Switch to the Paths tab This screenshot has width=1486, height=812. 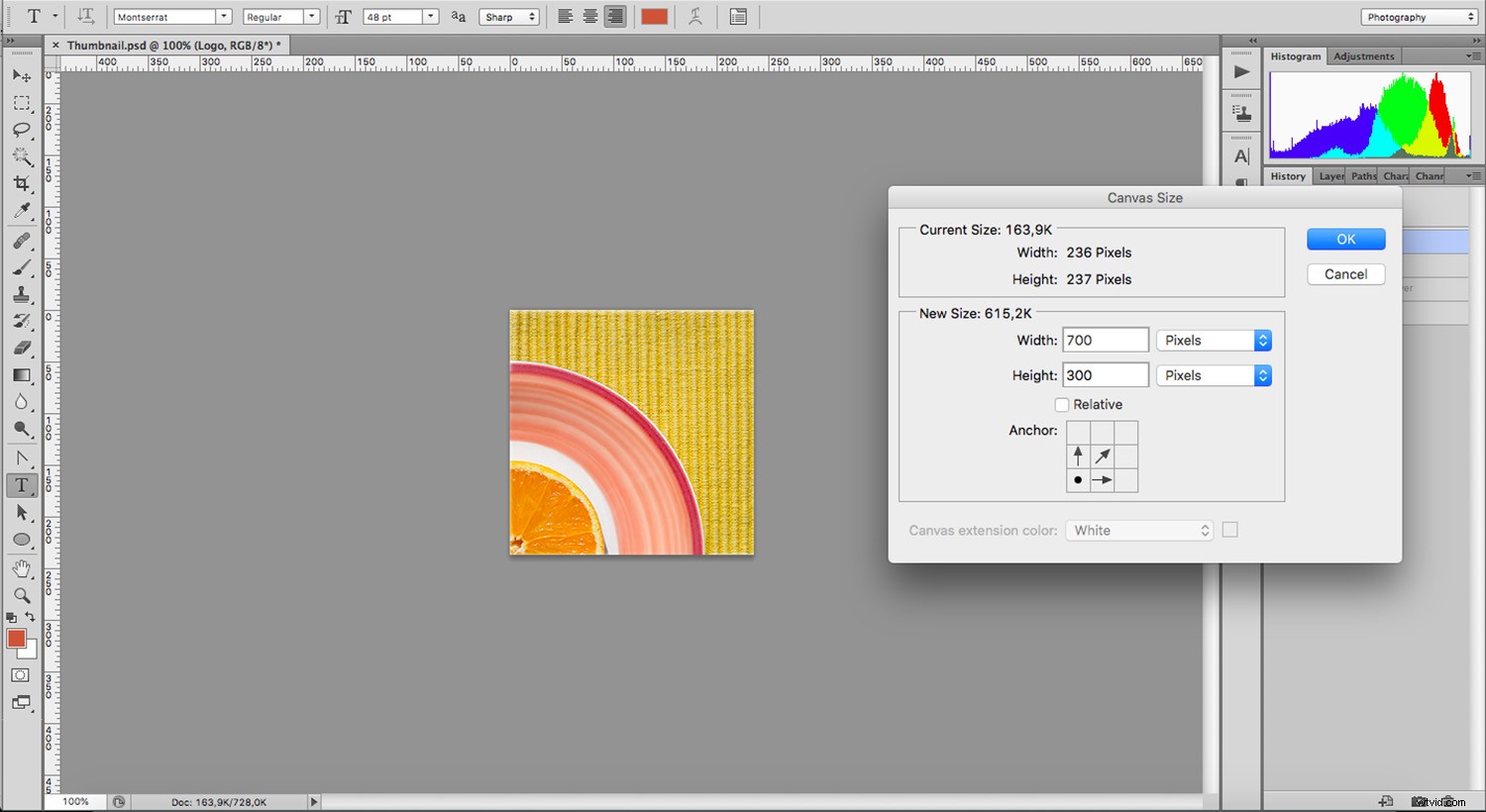pyautogui.click(x=1363, y=175)
